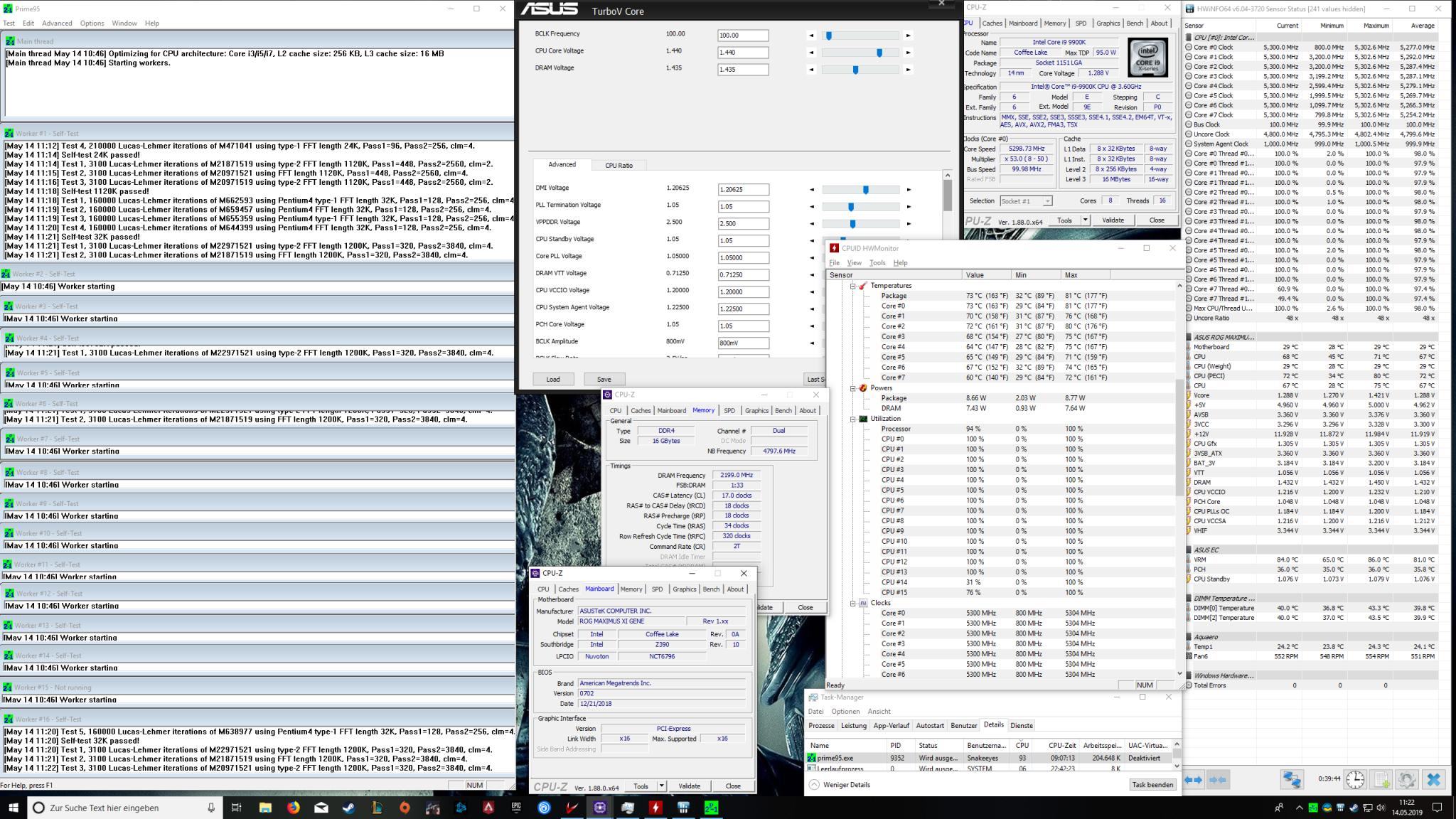Click Prime95 green taskbar icon
Screen dimensions: 1456x819
[711, 808]
